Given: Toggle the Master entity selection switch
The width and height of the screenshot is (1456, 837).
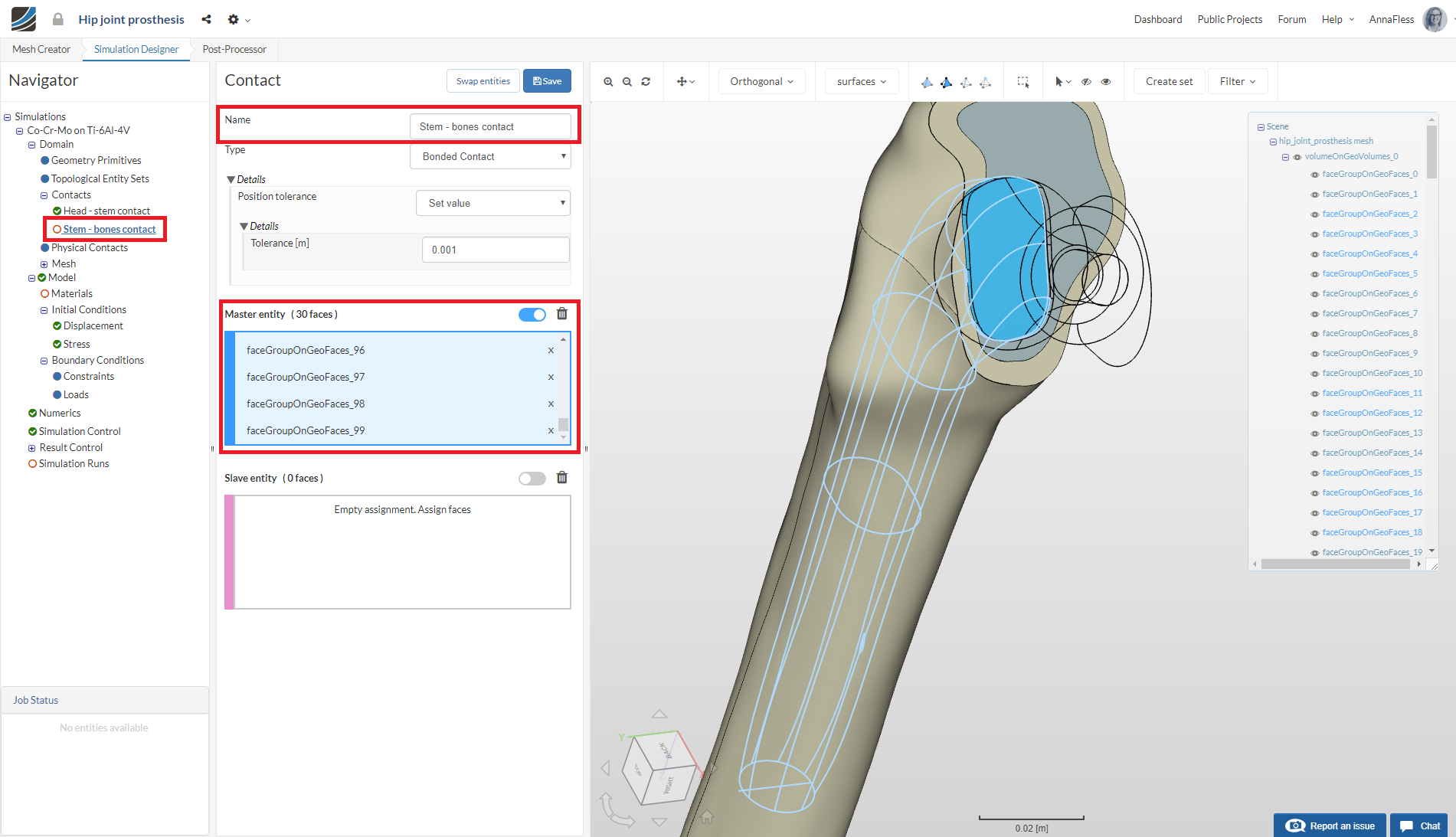Looking at the screenshot, I should 532,315.
